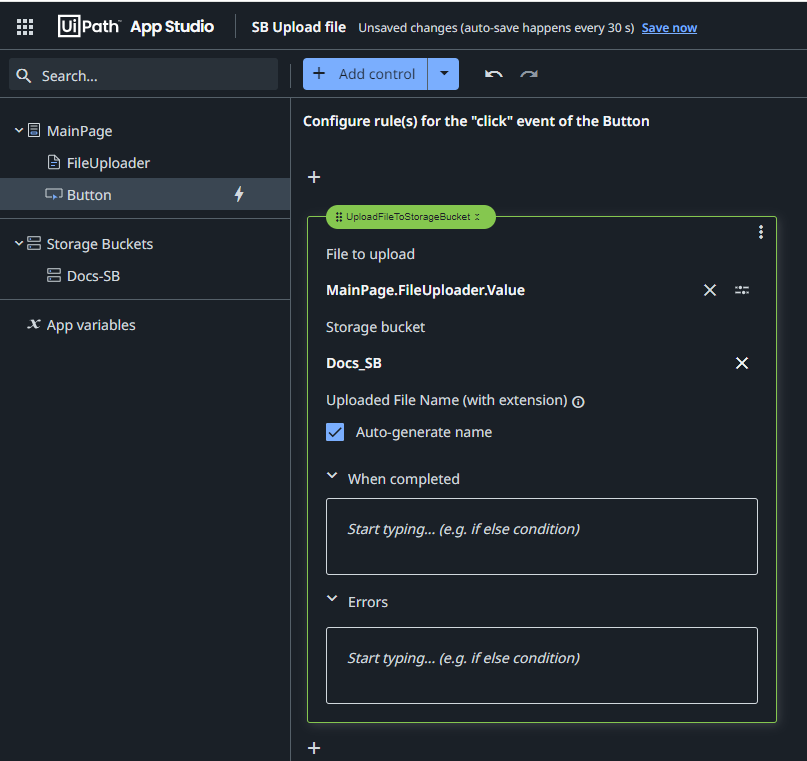
Task: Collapse the When completed section
Action: pos(332,476)
